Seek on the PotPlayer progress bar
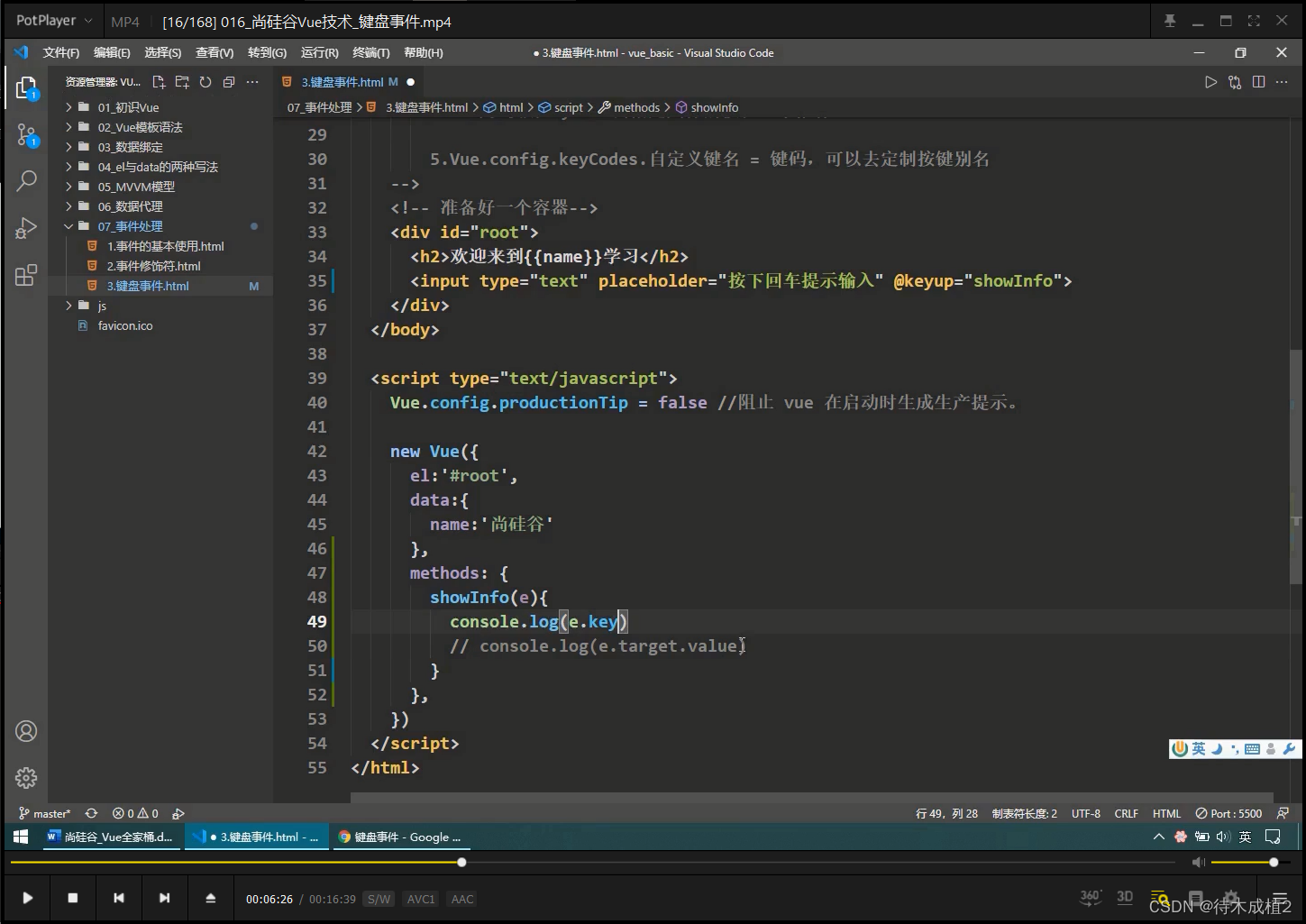Screen dimensions: 1306x924 [594, 863]
